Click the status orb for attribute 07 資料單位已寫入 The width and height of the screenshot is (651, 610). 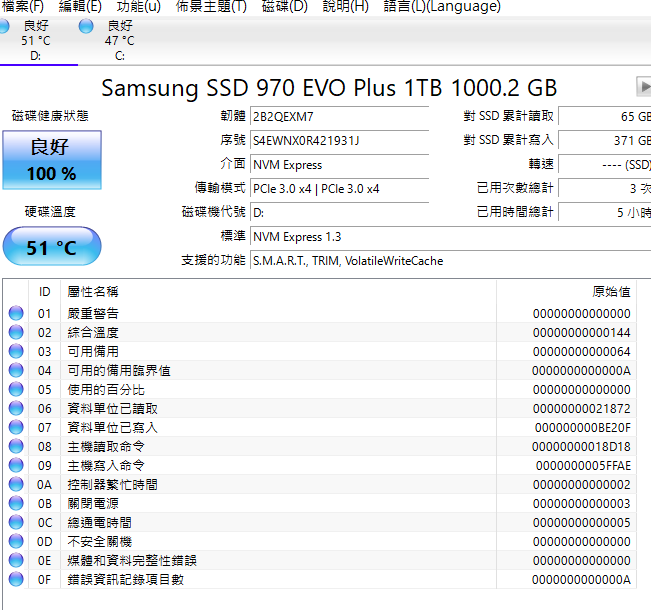[16, 427]
